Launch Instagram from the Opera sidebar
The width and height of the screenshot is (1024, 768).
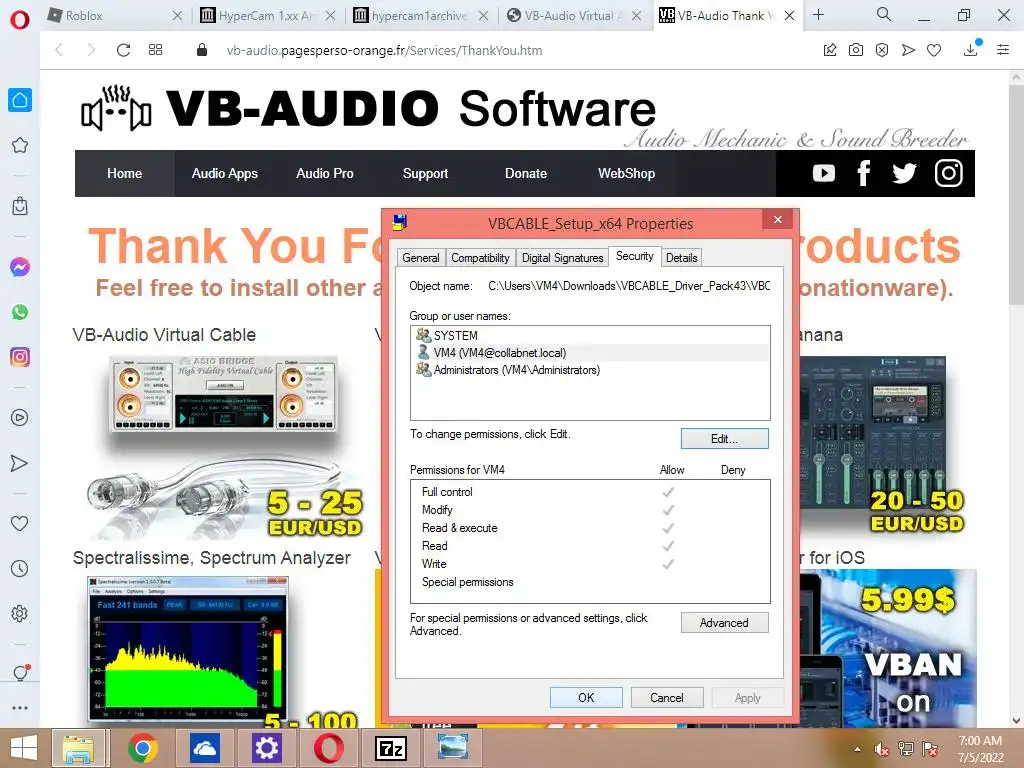(20, 357)
